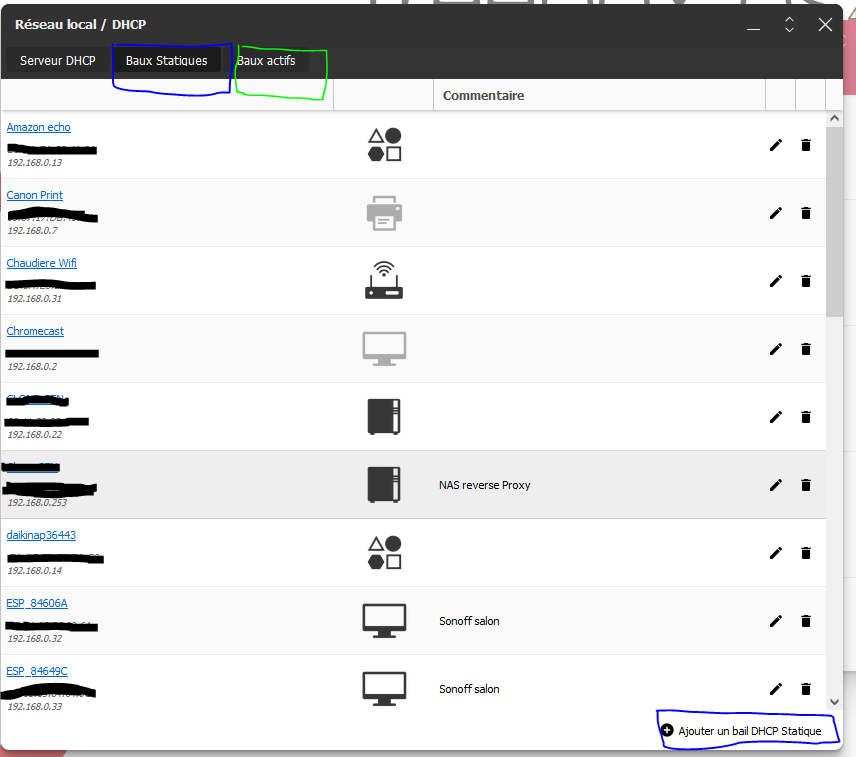Switch to the Serveur DHCP tab
This screenshot has width=856, height=757.
[58, 61]
